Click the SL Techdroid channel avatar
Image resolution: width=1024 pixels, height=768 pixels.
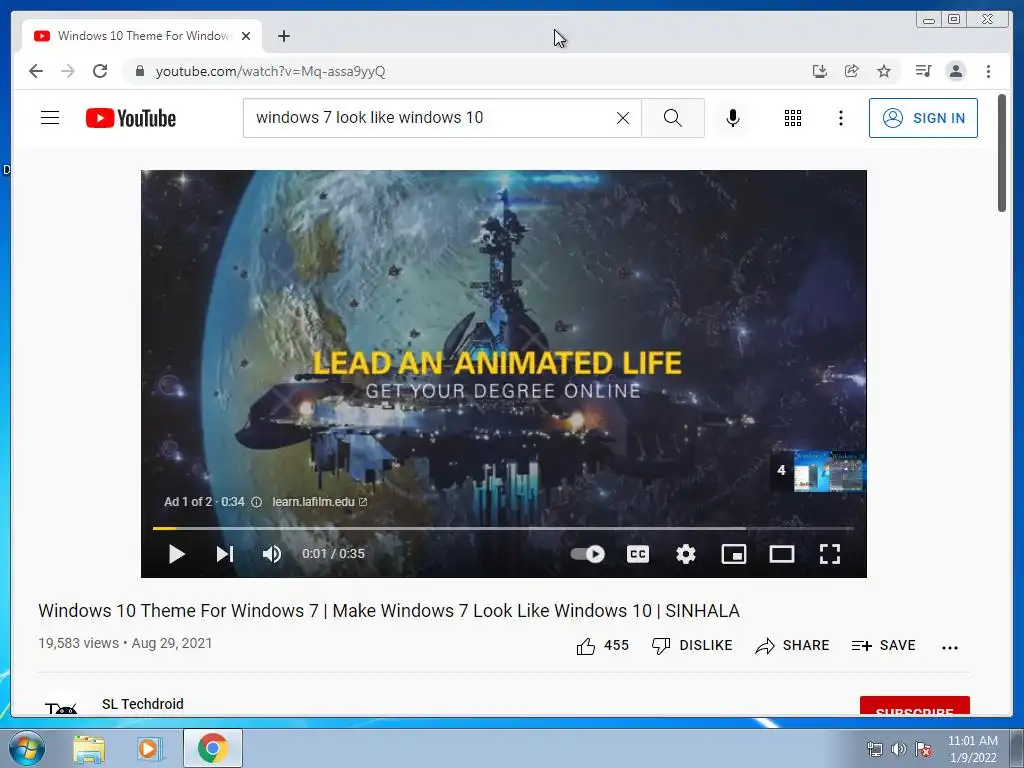click(x=61, y=704)
